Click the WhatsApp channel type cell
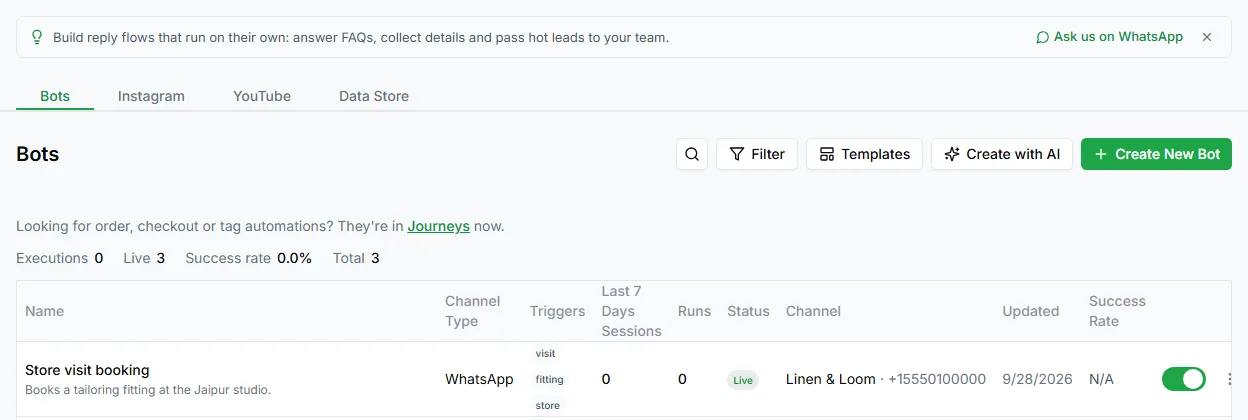 [x=479, y=379]
